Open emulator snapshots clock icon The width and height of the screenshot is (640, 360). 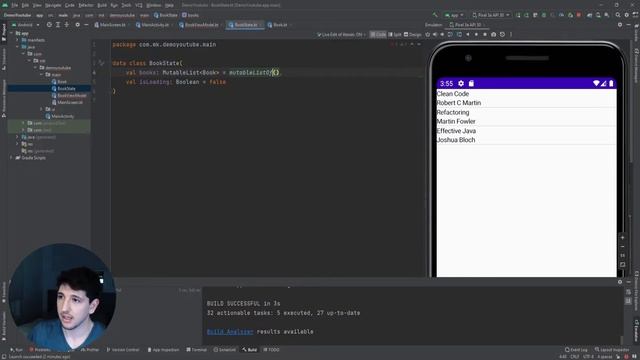pyautogui.click(x=502, y=35)
